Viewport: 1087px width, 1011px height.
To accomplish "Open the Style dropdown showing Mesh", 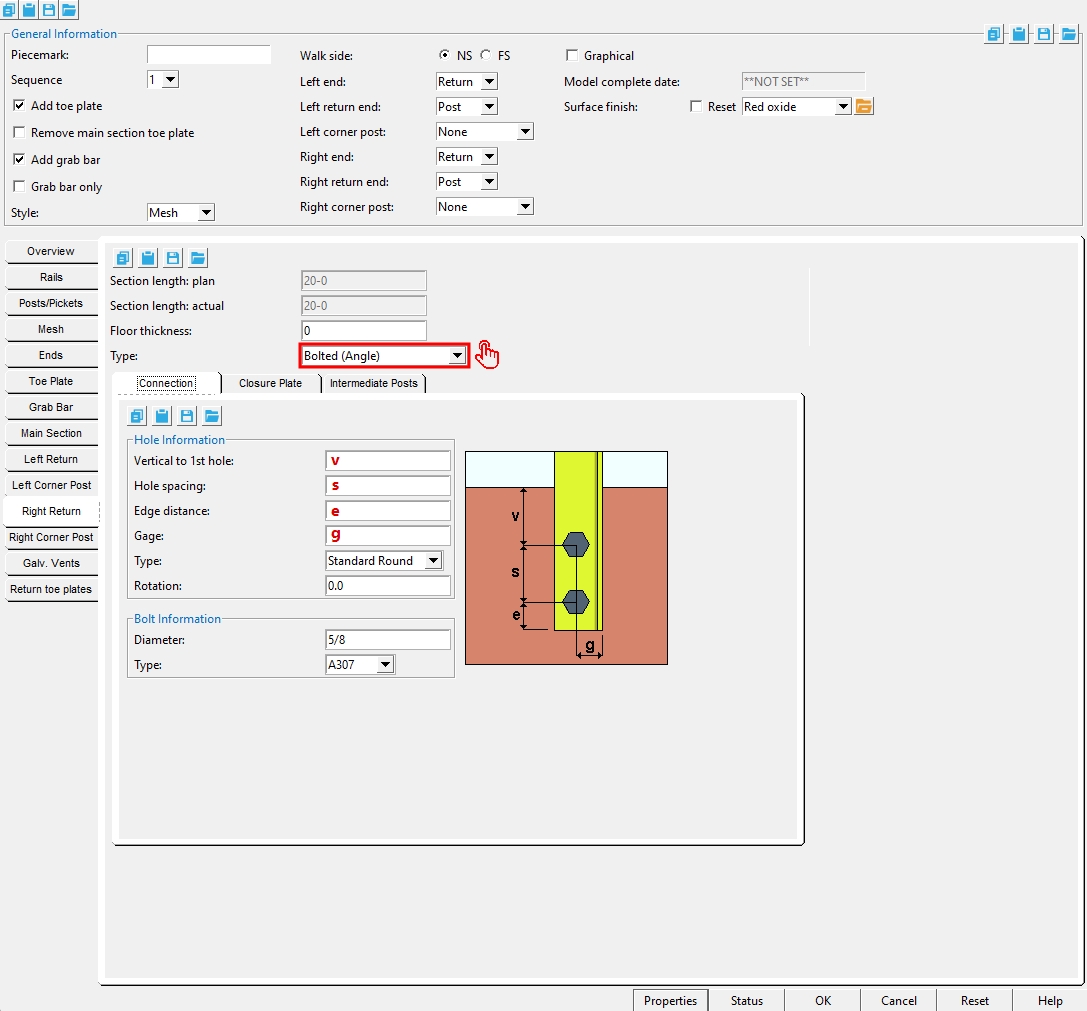I will (206, 212).
